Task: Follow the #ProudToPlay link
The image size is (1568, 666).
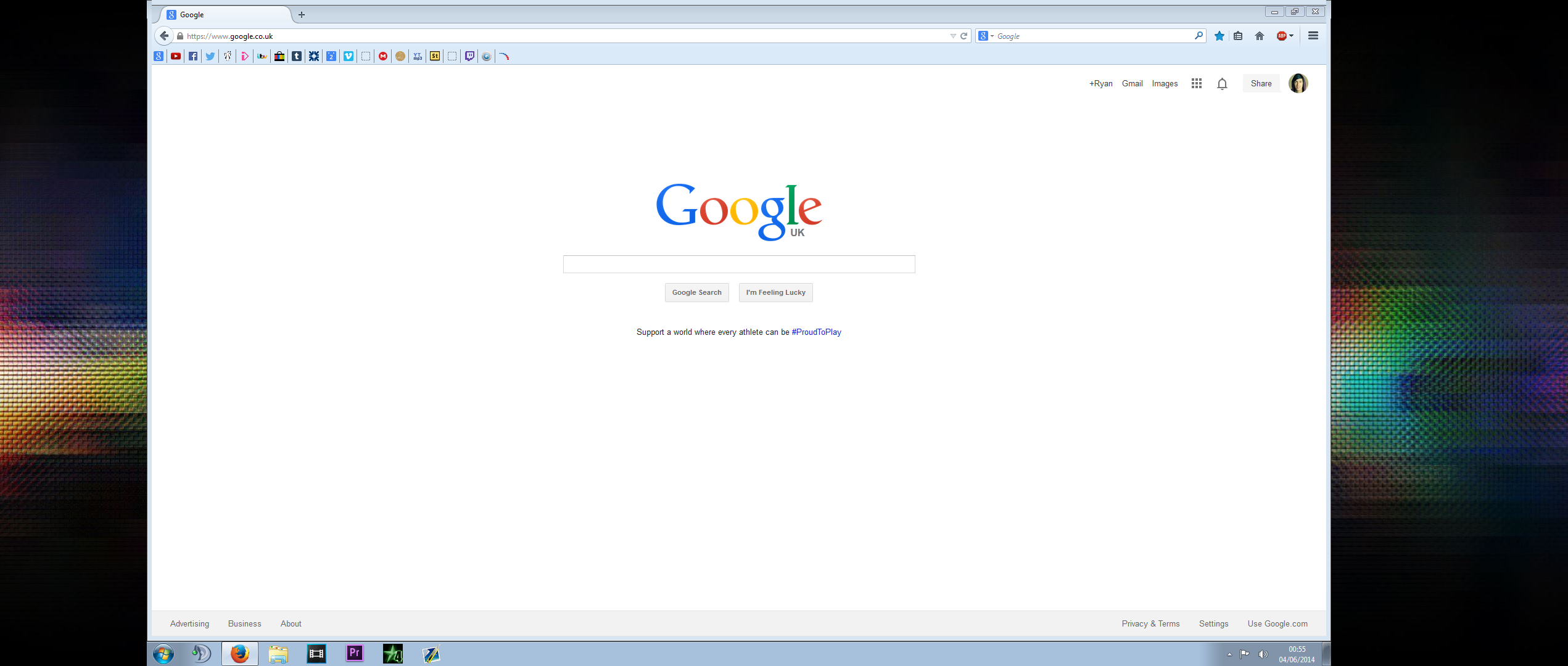Action: (x=816, y=332)
